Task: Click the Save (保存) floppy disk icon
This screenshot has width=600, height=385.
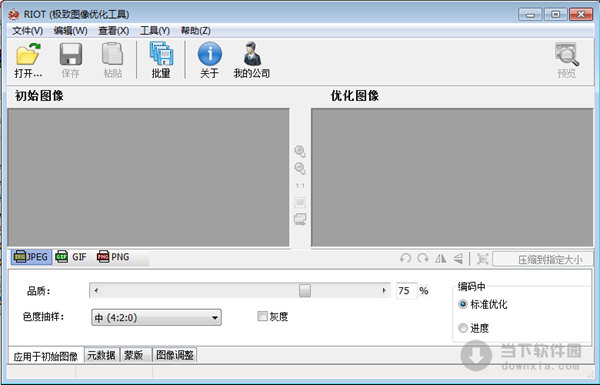Action: click(x=71, y=54)
